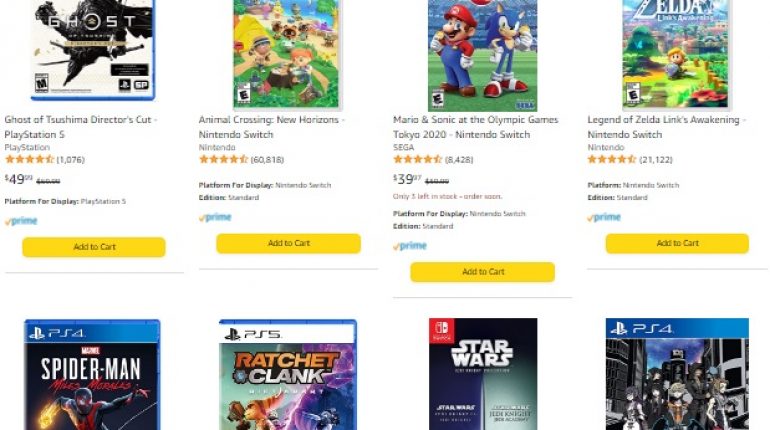Screen dimensions: 770x430
Task: Open the Ratchet & Clank PS5 cover image
Action: (288, 375)
